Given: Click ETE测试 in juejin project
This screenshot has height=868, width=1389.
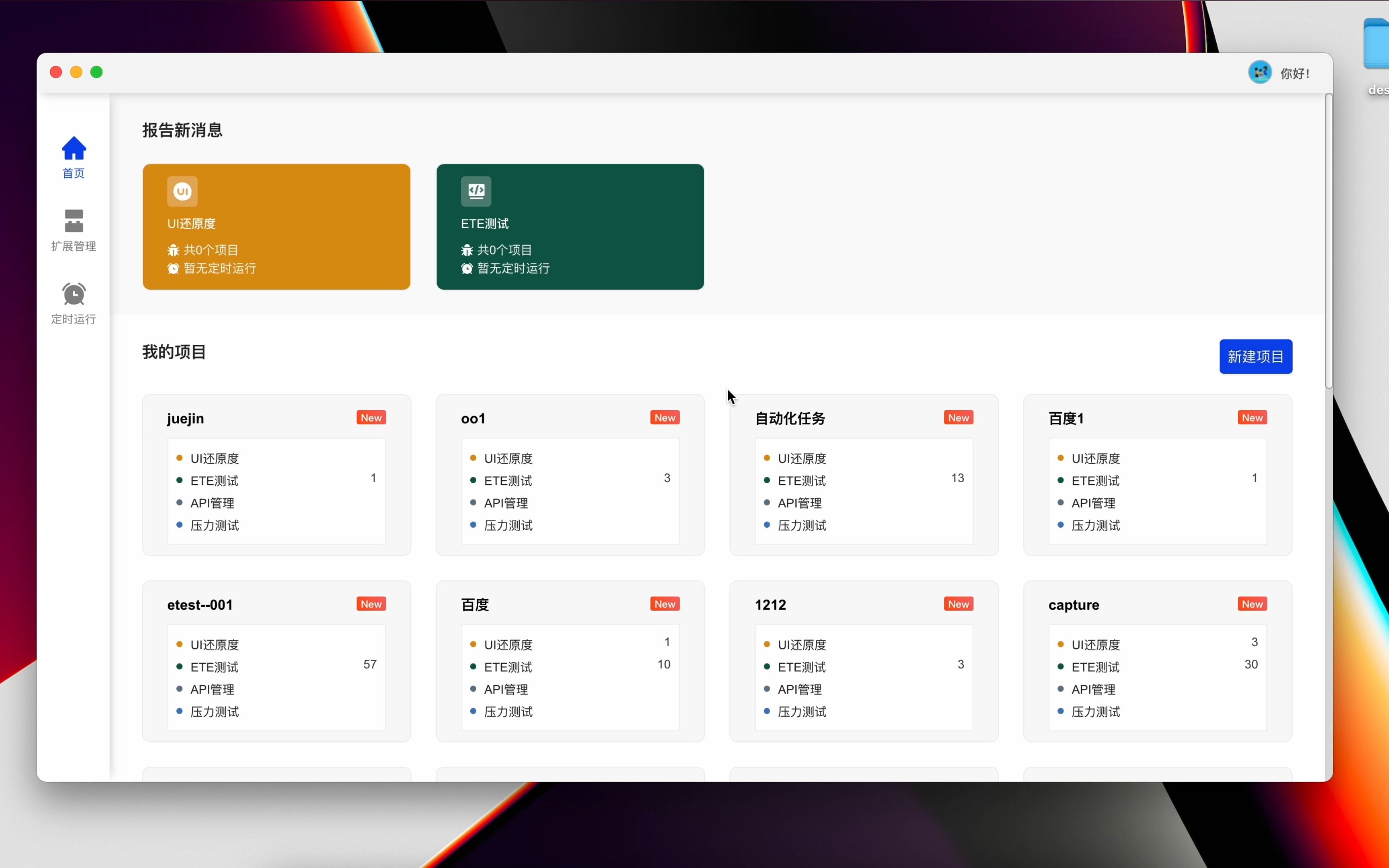Looking at the screenshot, I should 214,481.
